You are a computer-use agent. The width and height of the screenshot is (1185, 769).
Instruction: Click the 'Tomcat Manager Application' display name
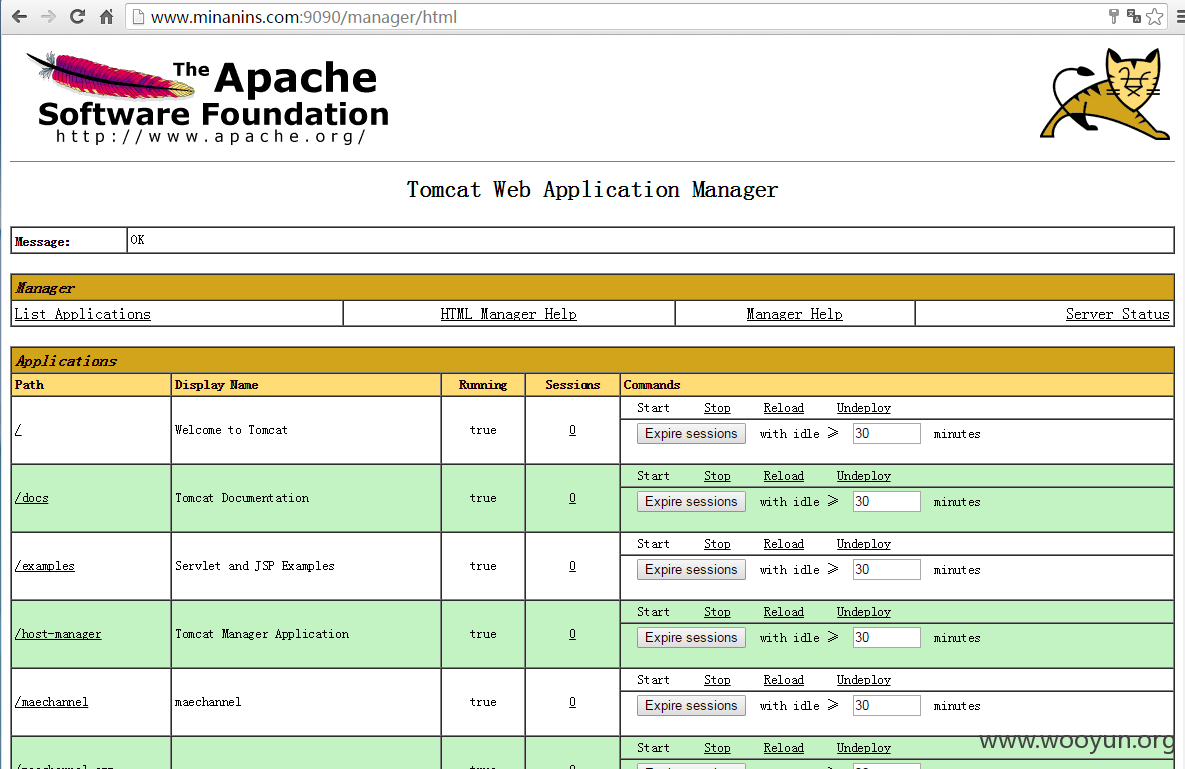coord(262,634)
